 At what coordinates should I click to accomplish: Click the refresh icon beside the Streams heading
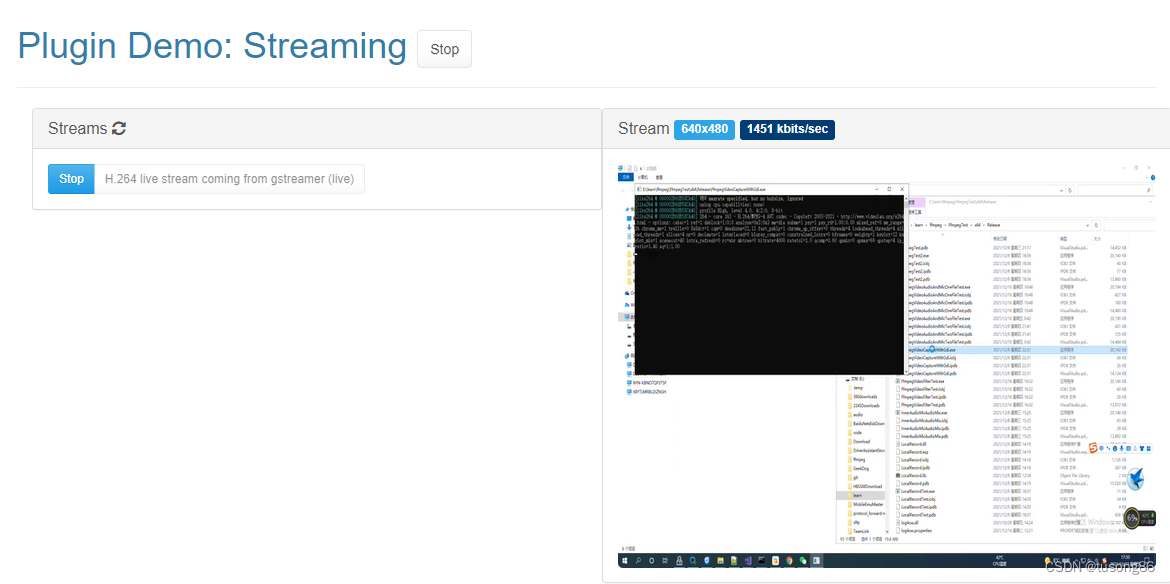(x=119, y=128)
